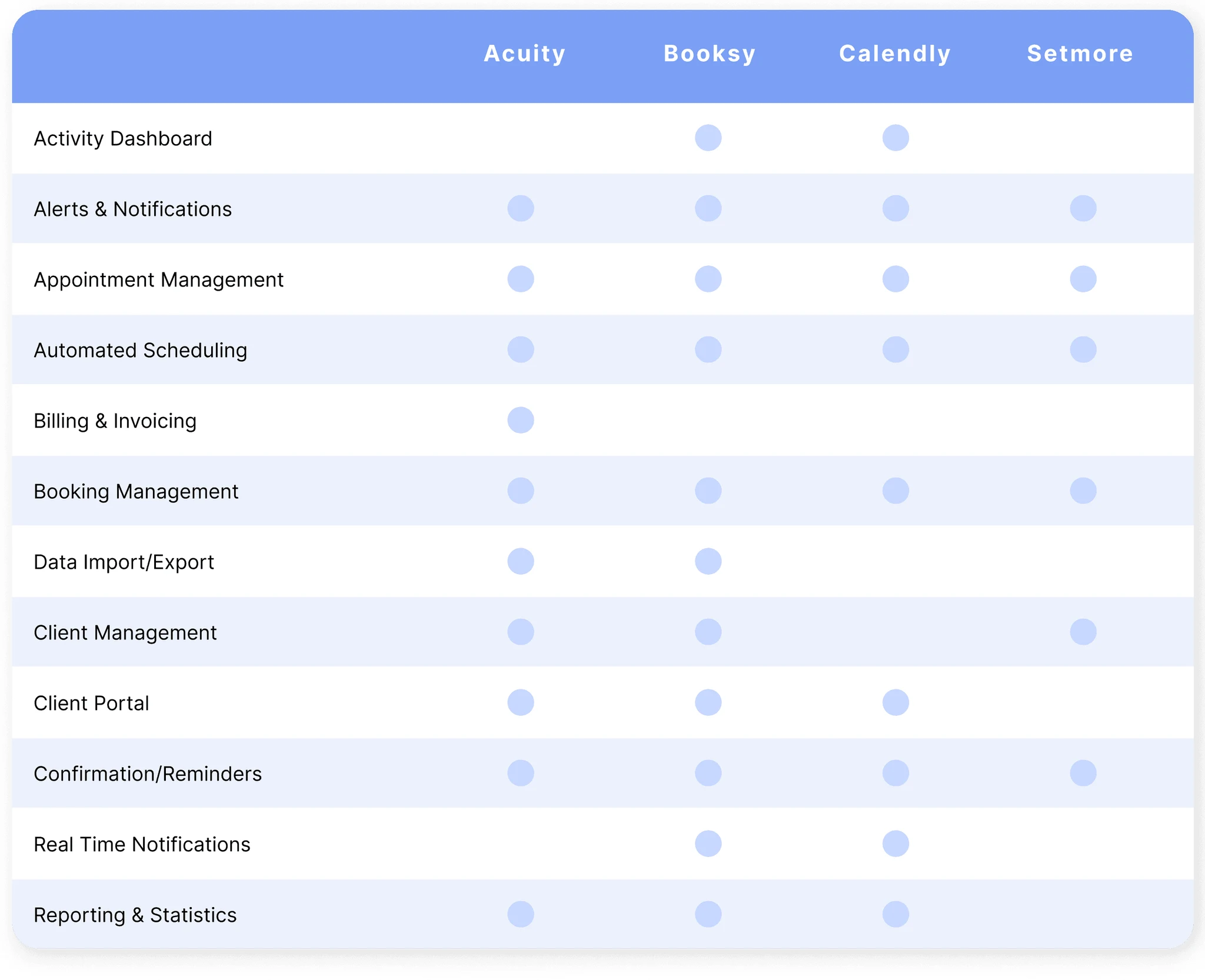Click Acuity dot for Data Import/Export

[x=521, y=561]
